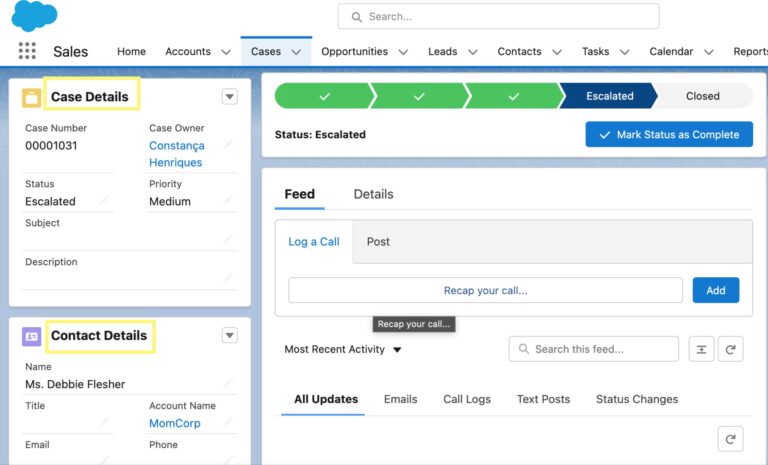Click the lower refresh icon under Status Changes
The image size is (768, 465).
(x=730, y=439)
